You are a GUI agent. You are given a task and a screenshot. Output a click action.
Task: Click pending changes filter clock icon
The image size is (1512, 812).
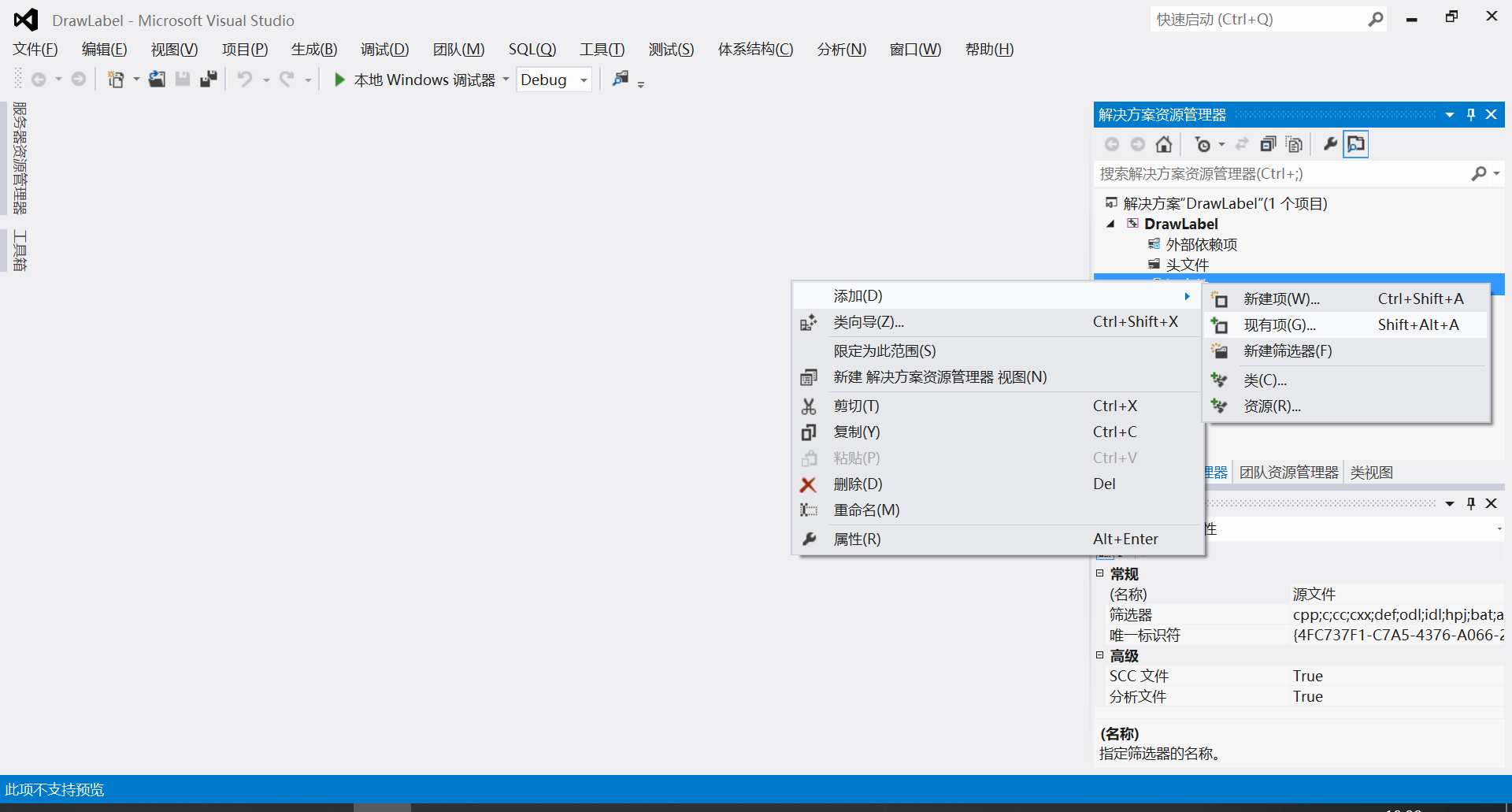pyautogui.click(x=1203, y=144)
